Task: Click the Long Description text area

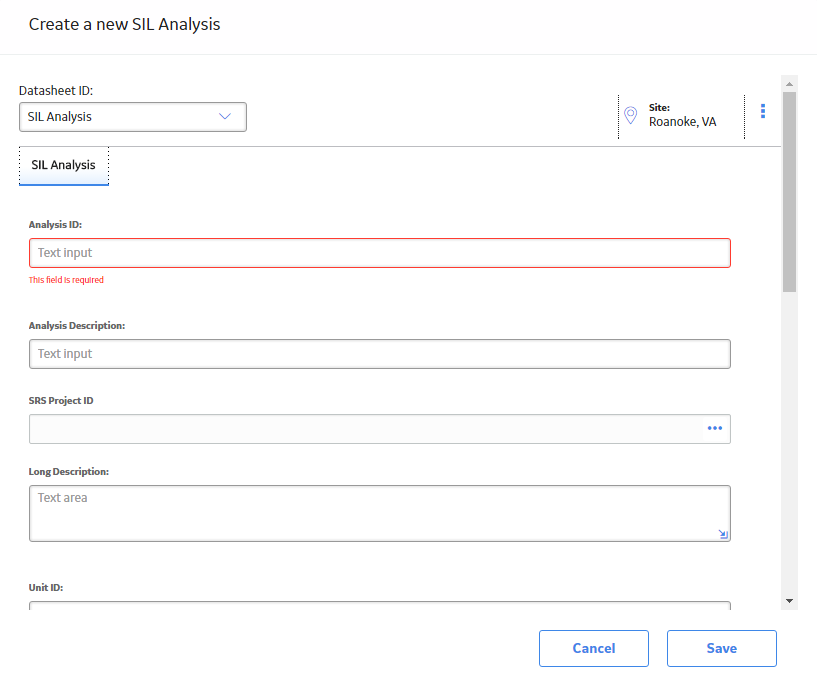Action: (x=380, y=513)
